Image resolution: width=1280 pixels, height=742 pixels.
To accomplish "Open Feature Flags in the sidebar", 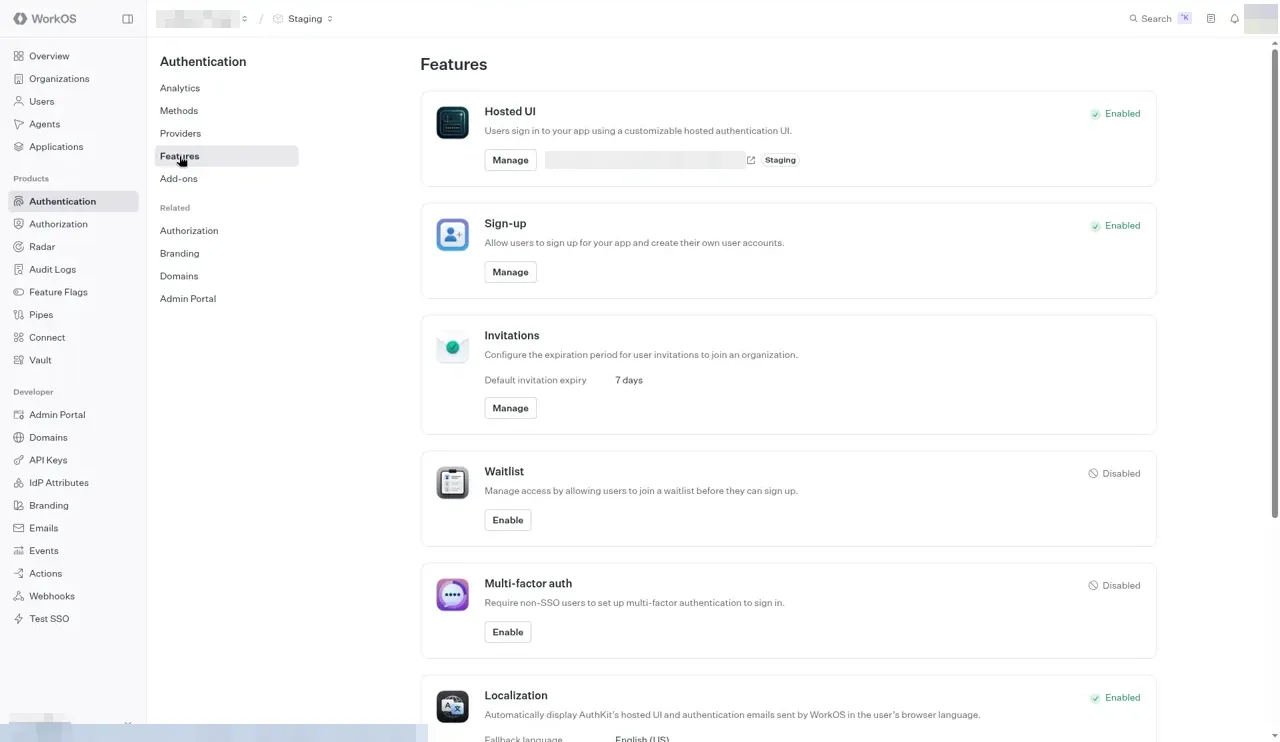I will coord(73,292).
